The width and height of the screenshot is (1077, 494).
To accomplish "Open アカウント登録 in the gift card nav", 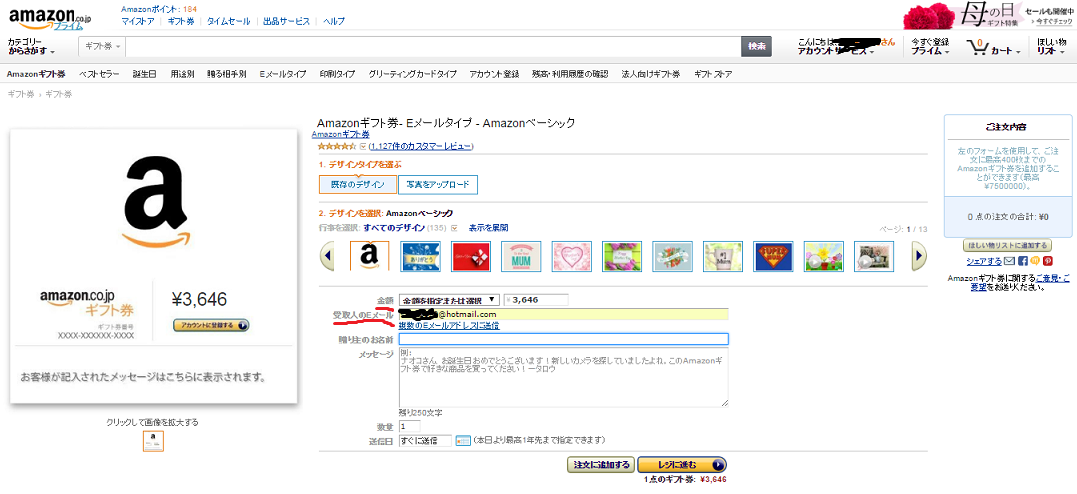I will [x=494, y=74].
